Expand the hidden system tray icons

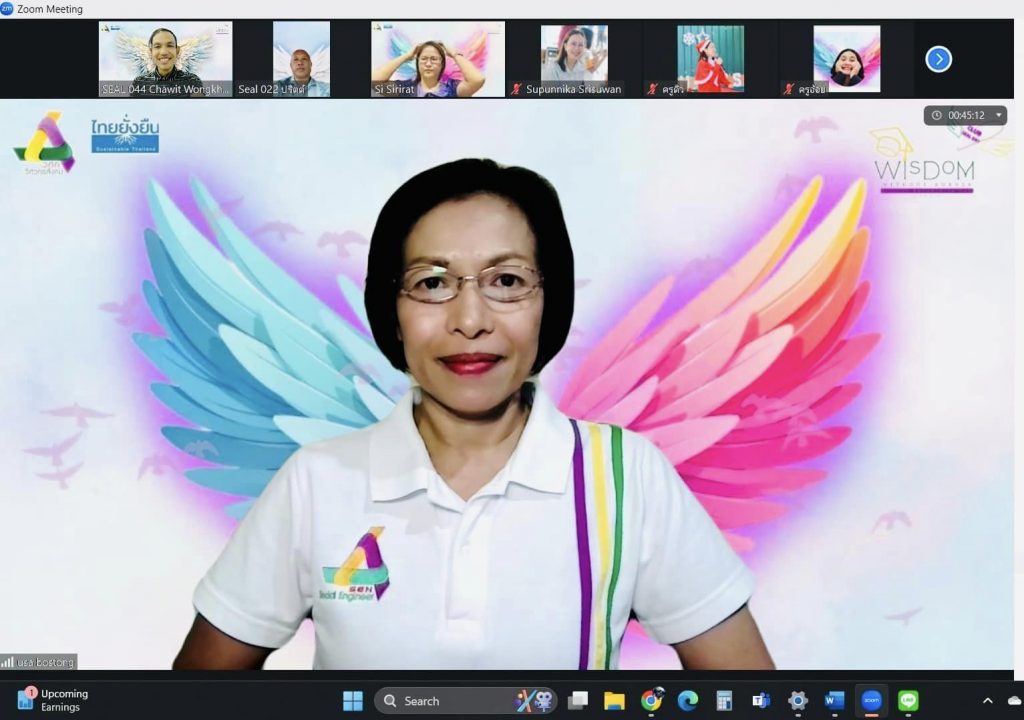tap(988, 701)
